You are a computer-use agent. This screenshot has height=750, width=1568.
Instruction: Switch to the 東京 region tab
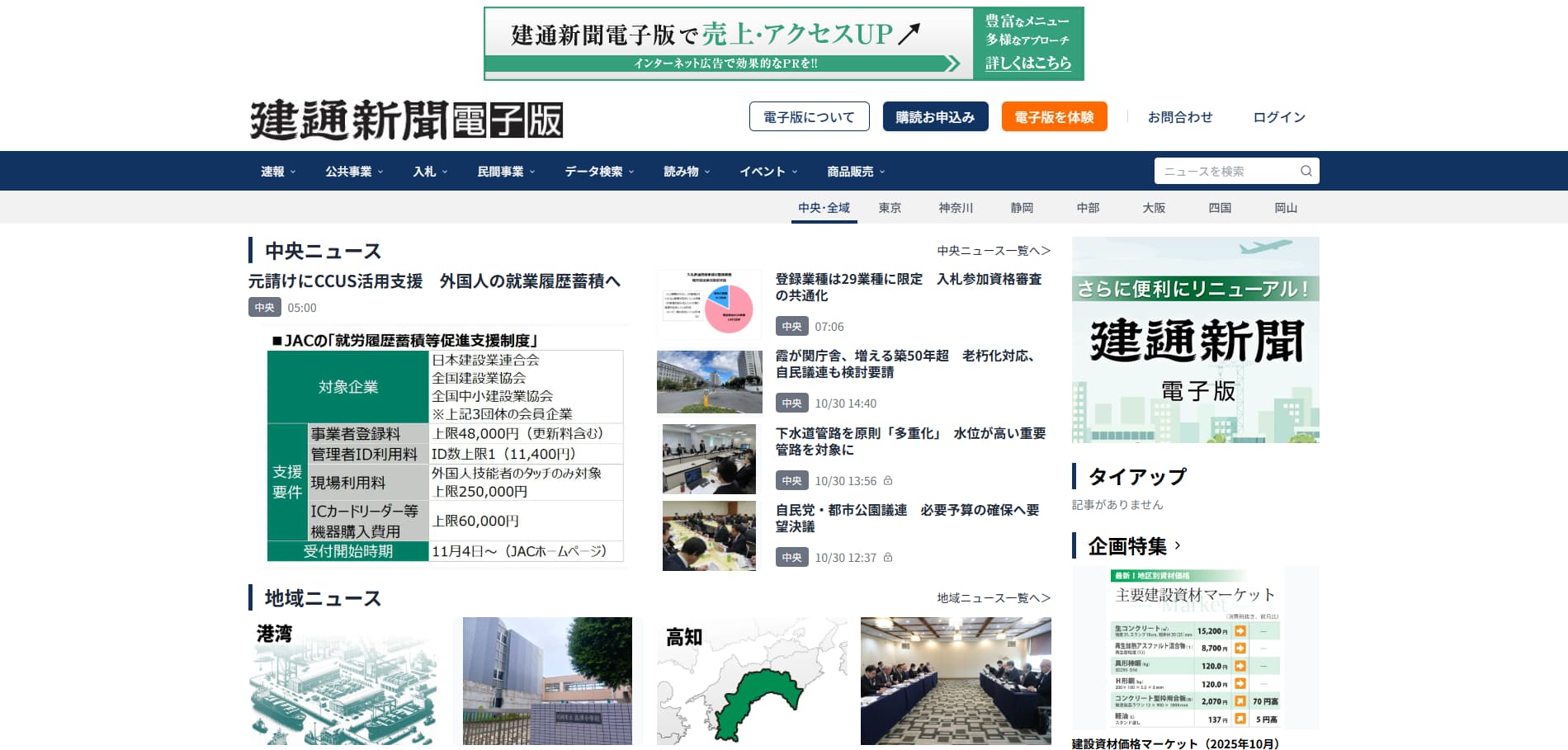[x=890, y=207]
